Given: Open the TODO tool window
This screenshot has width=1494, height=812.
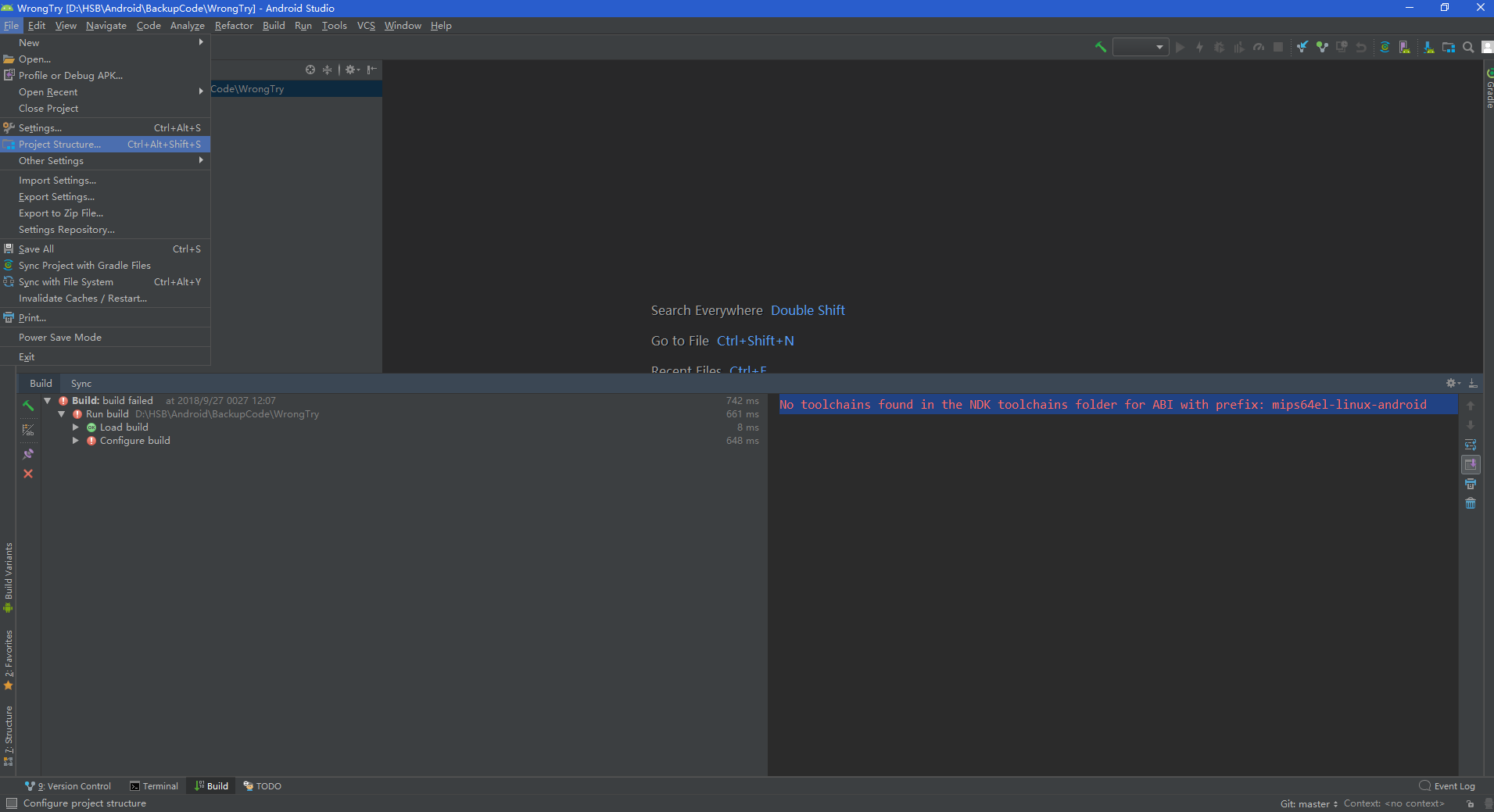Looking at the screenshot, I should point(262,786).
